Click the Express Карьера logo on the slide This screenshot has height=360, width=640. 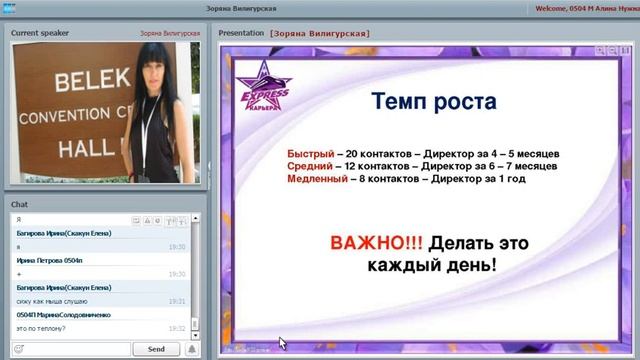[264, 87]
